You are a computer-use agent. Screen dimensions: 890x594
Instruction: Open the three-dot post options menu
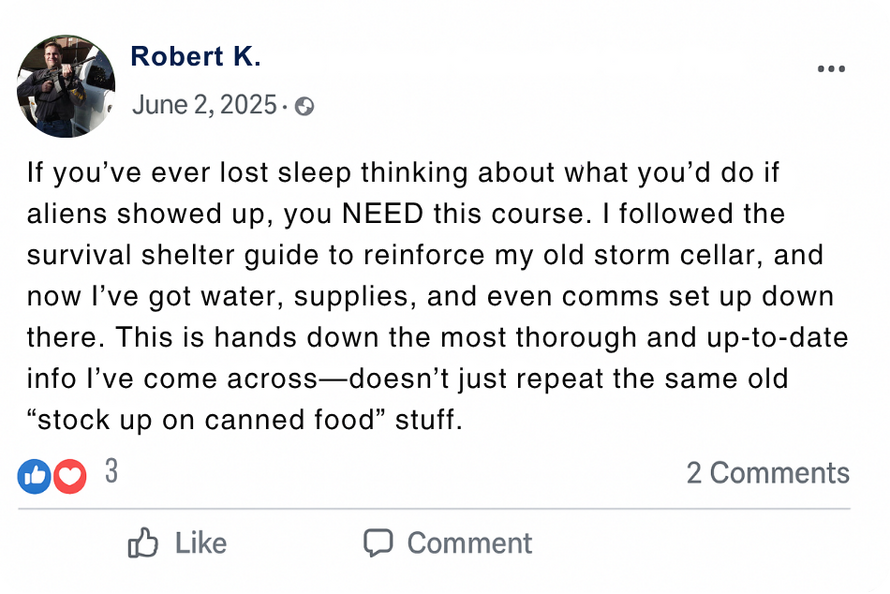[x=831, y=69]
